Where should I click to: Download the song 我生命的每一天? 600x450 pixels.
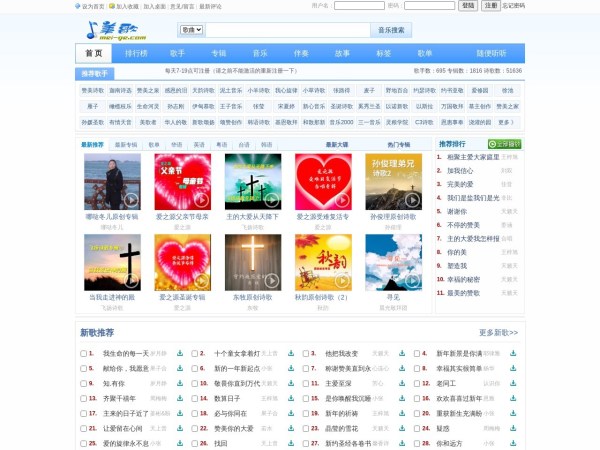click(179, 353)
